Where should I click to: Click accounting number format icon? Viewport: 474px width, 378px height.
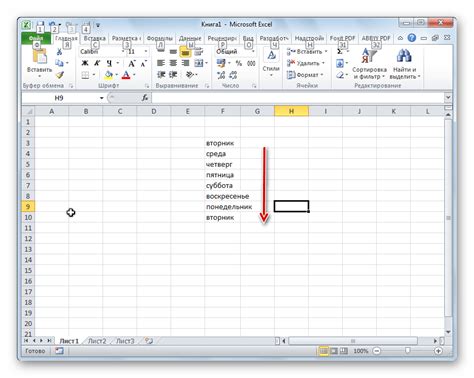point(221,63)
